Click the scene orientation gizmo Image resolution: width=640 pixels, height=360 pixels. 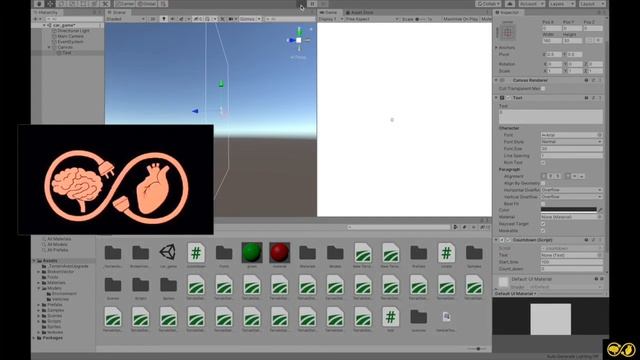pyautogui.click(x=299, y=40)
